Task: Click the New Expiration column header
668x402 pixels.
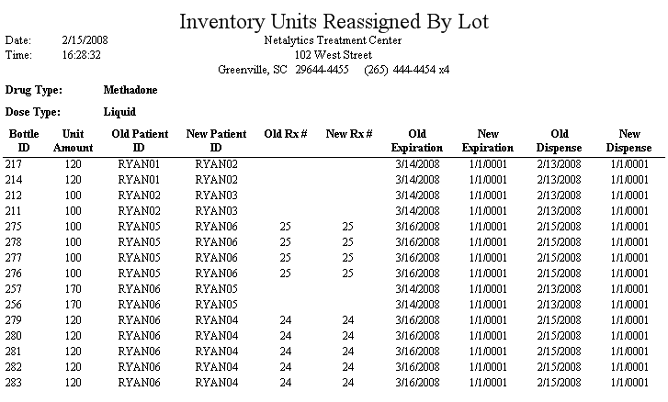Action: click(487, 141)
